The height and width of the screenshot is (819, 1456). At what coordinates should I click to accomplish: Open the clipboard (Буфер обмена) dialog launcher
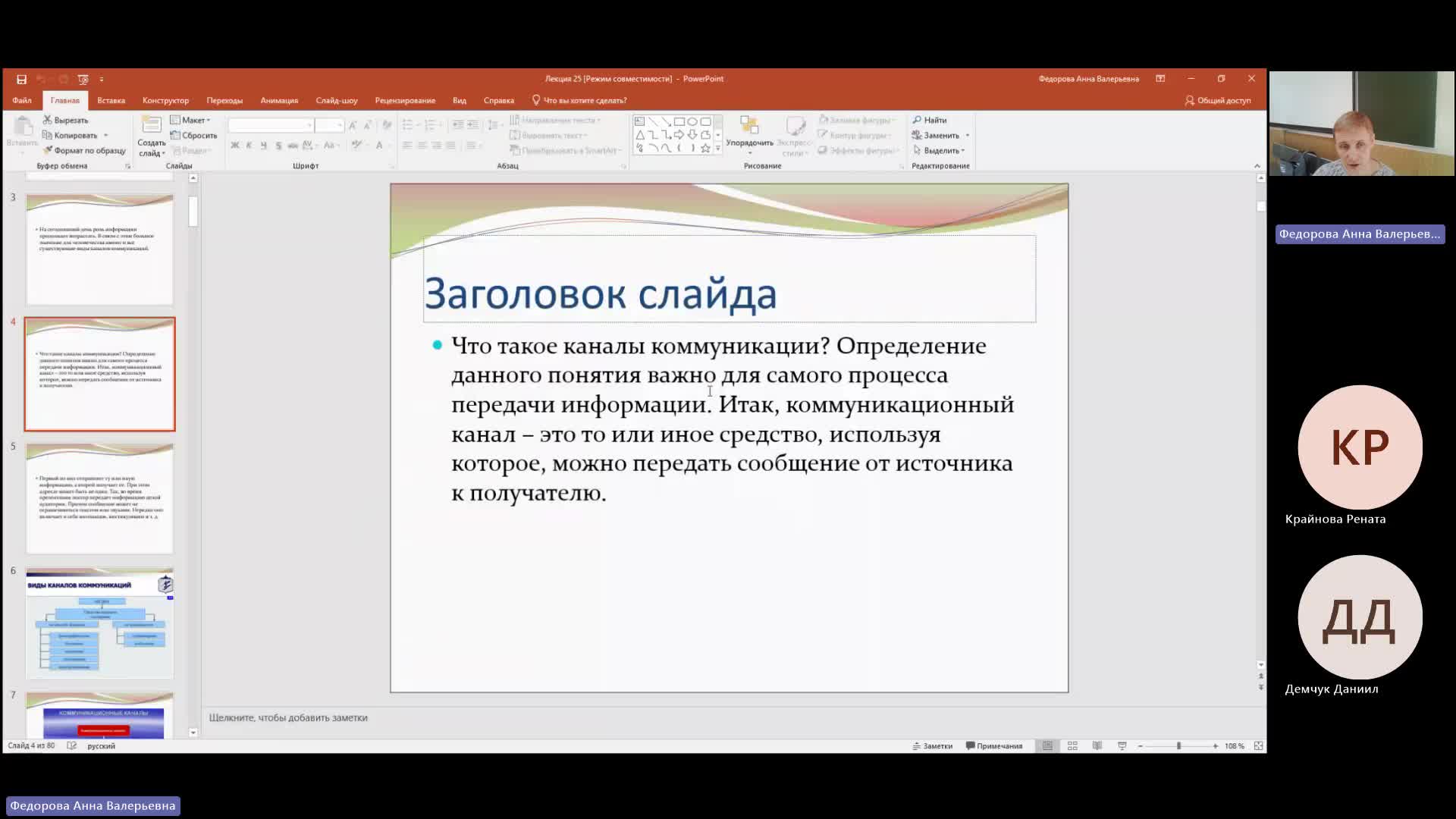point(127,165)
